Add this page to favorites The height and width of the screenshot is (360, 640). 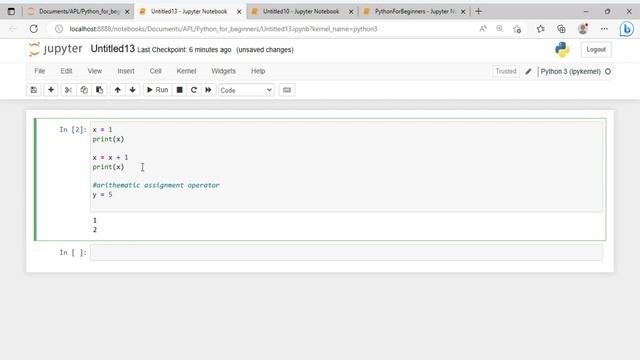pos(517,29)
